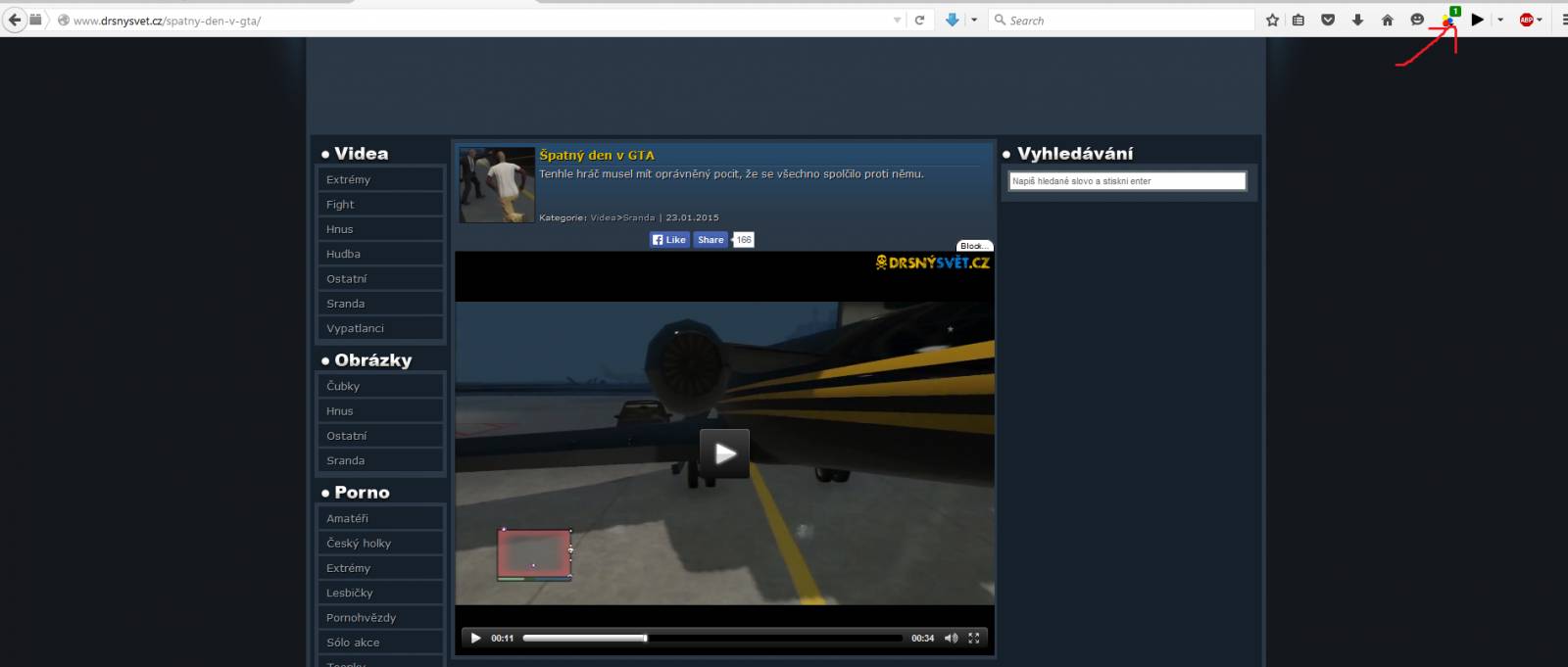Screen dimensions: 1568x667
Task: Open the Vypatlanci video category
Action: coord(380,328)
